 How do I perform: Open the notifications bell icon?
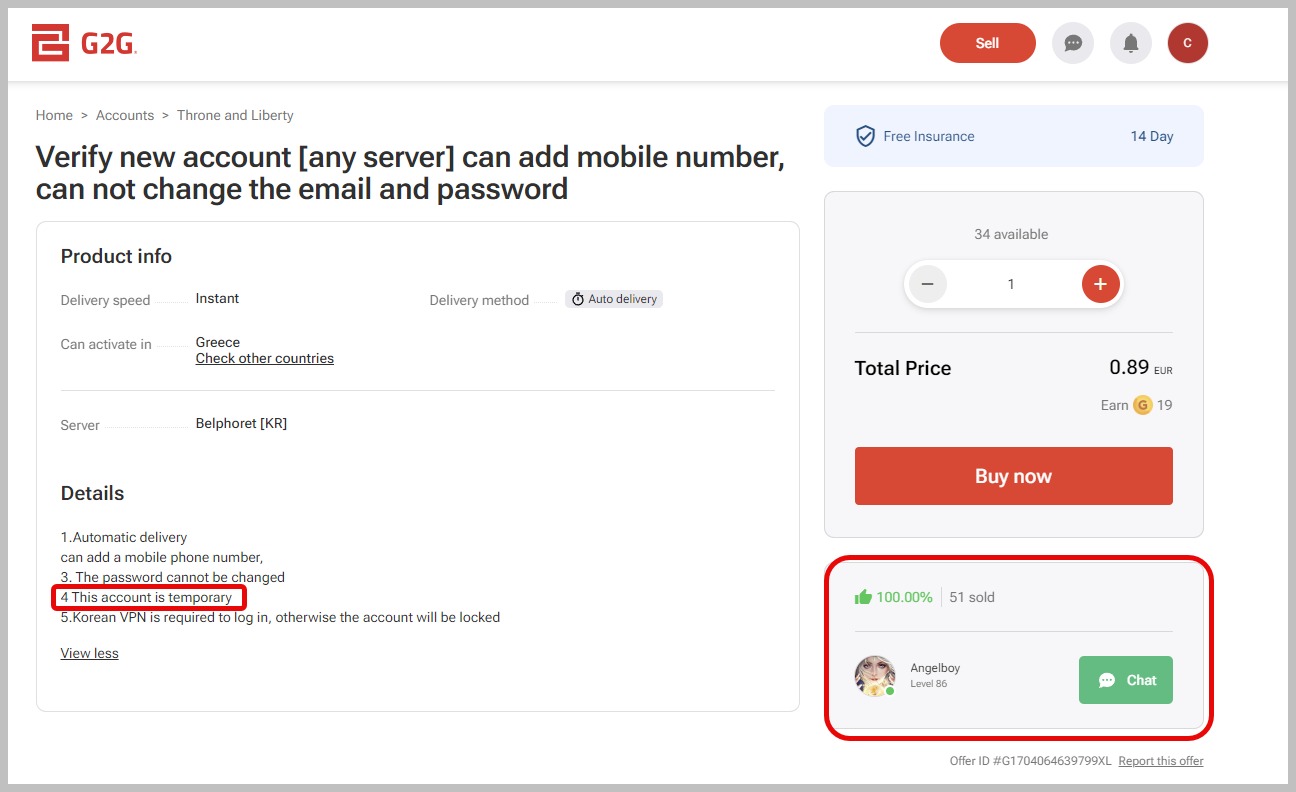tap(1131, 43)
